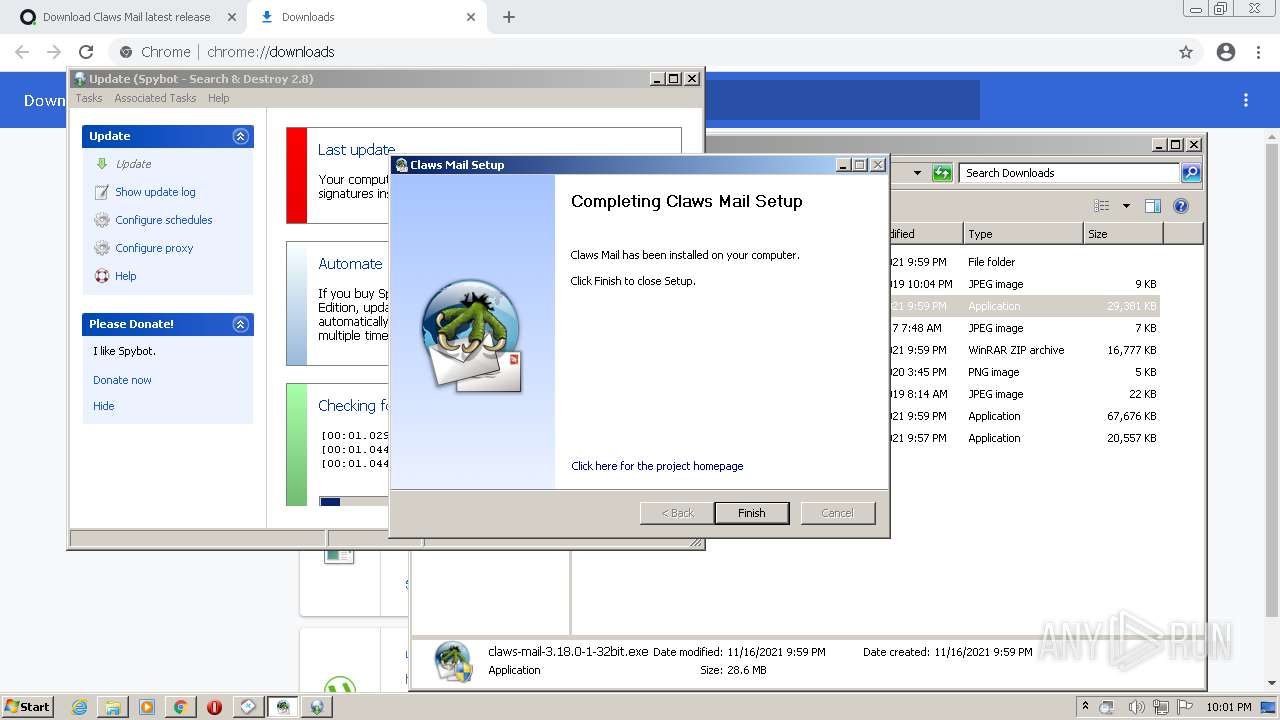Click Update in Spybot Update panel
The height and width of the screenshot is (720, 1280).
[133, 164]
